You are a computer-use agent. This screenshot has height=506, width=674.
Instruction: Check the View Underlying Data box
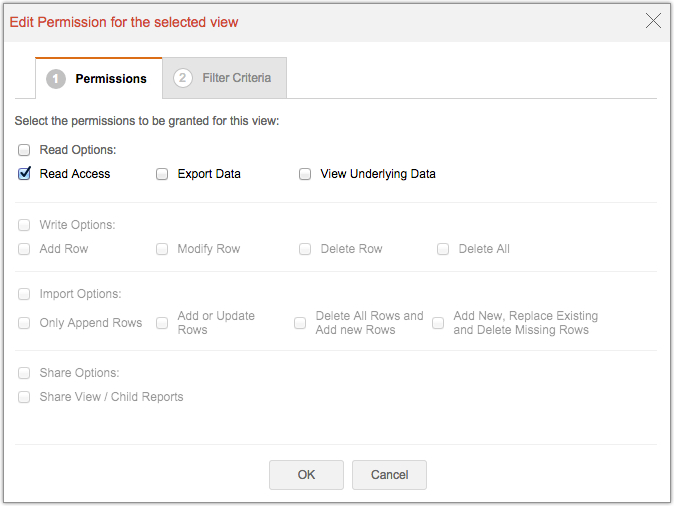[305, 174]
